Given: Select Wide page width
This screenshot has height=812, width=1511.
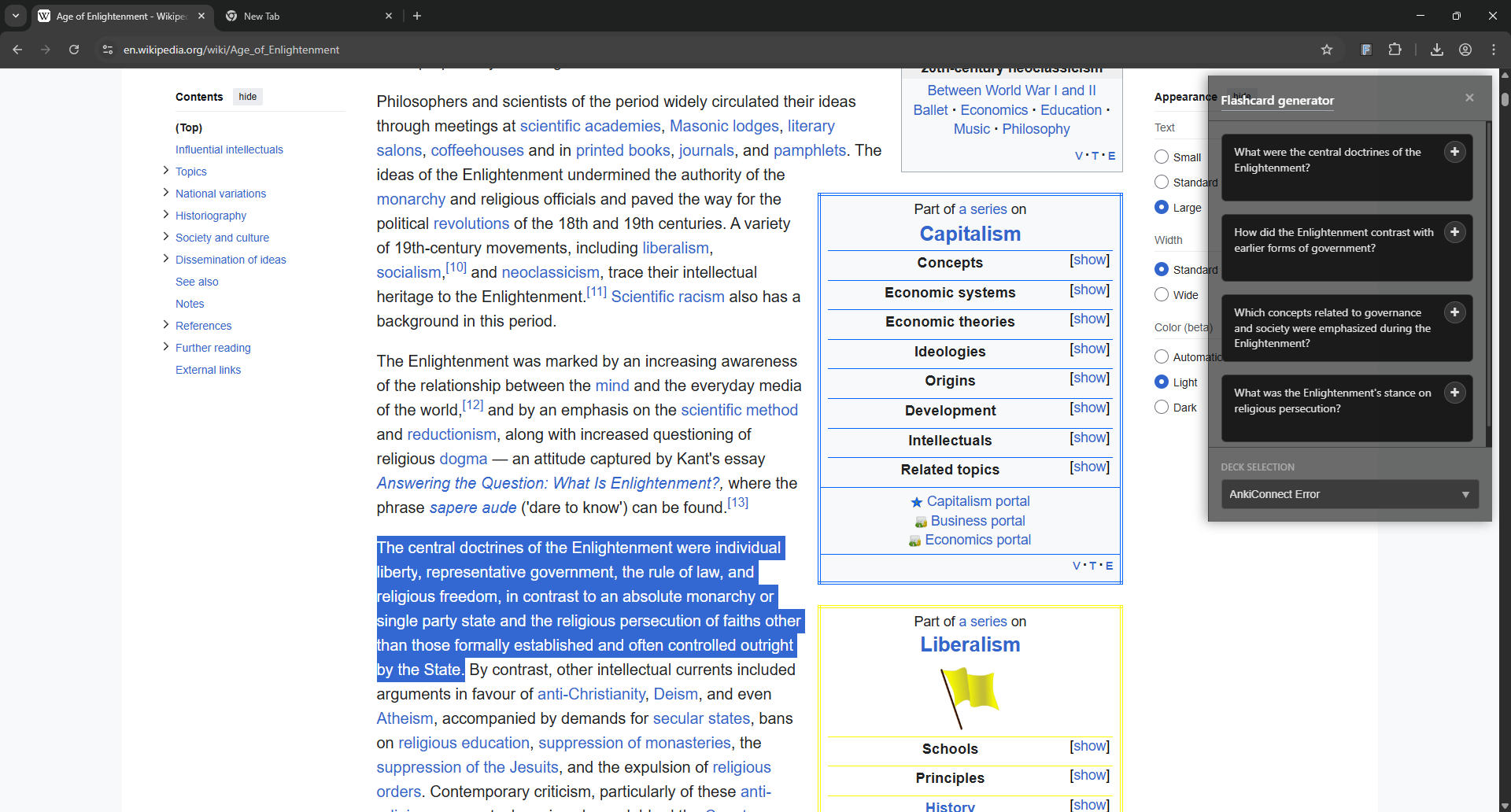Looking at the screenshot, I should (1162, 294).
